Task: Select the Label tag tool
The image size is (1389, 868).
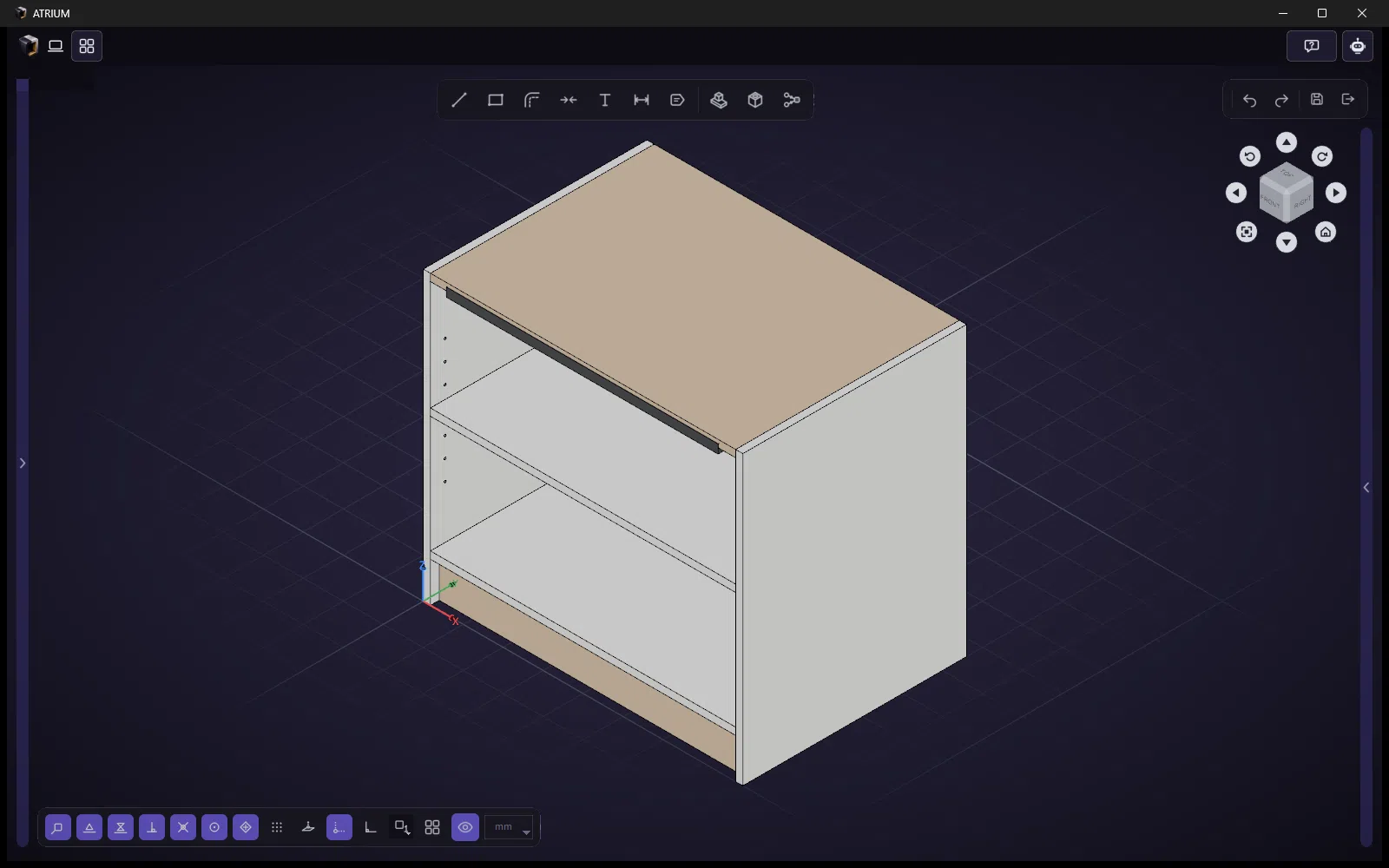Action: (x=678, y=100)
